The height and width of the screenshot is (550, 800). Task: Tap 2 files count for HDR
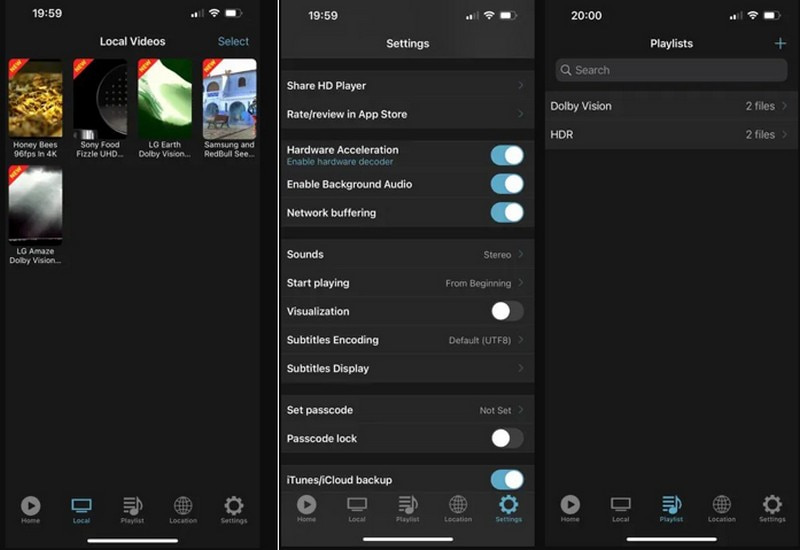coord(760,135)
